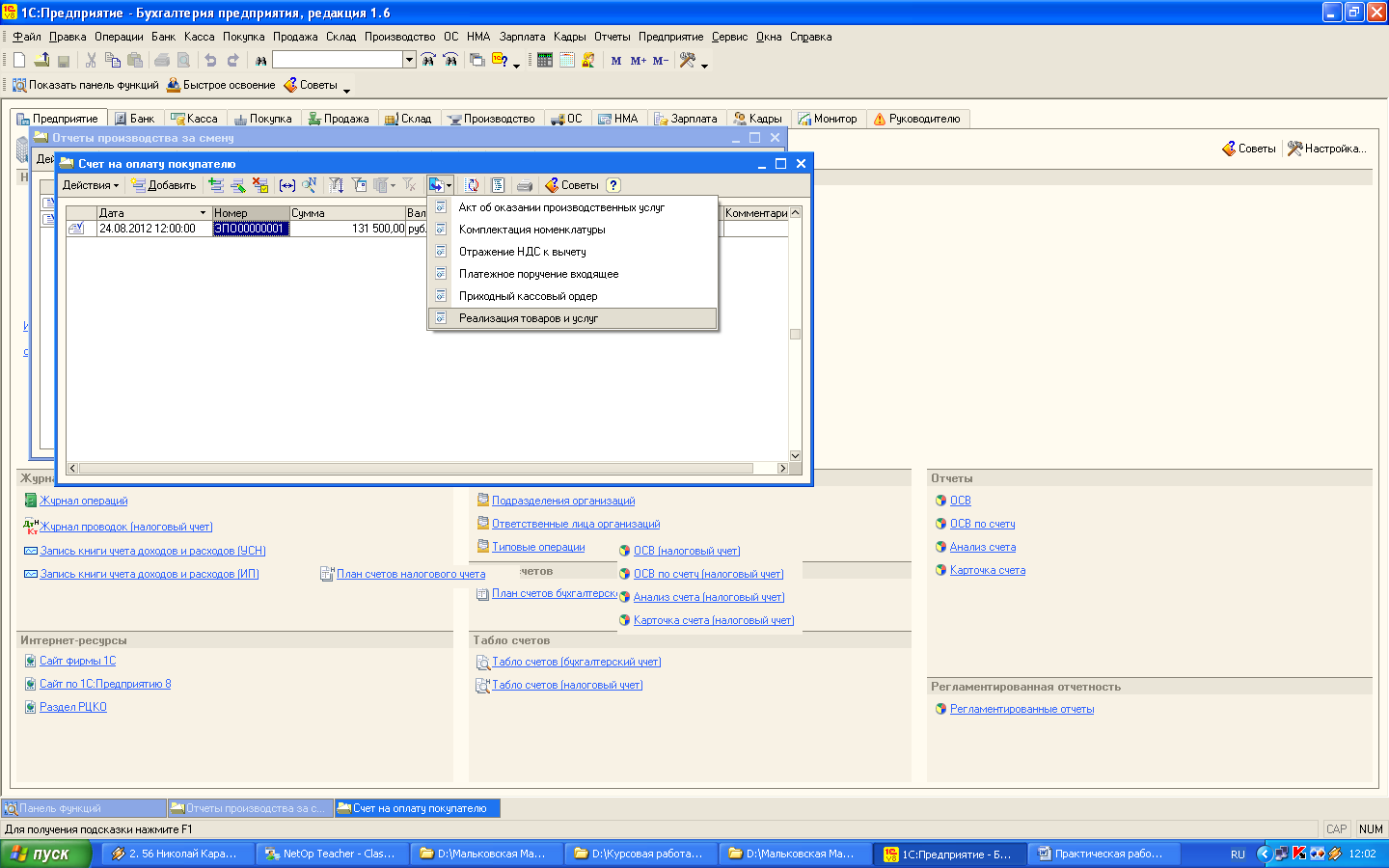Select Комплектация номенклатуры entry

[x=573, y=230]
